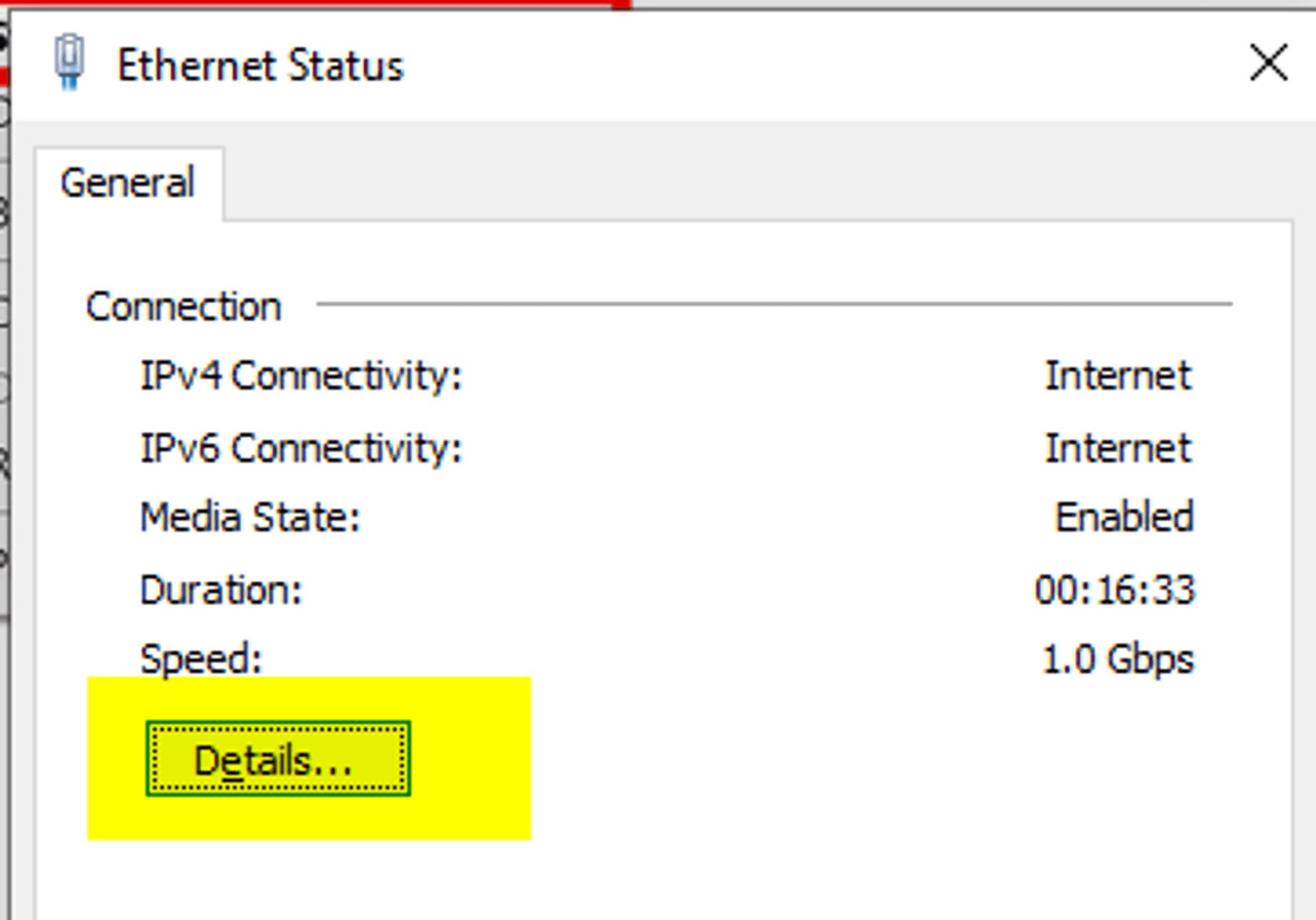Click the Ethernet adapter icon in title bar

(x=69, y=62)
